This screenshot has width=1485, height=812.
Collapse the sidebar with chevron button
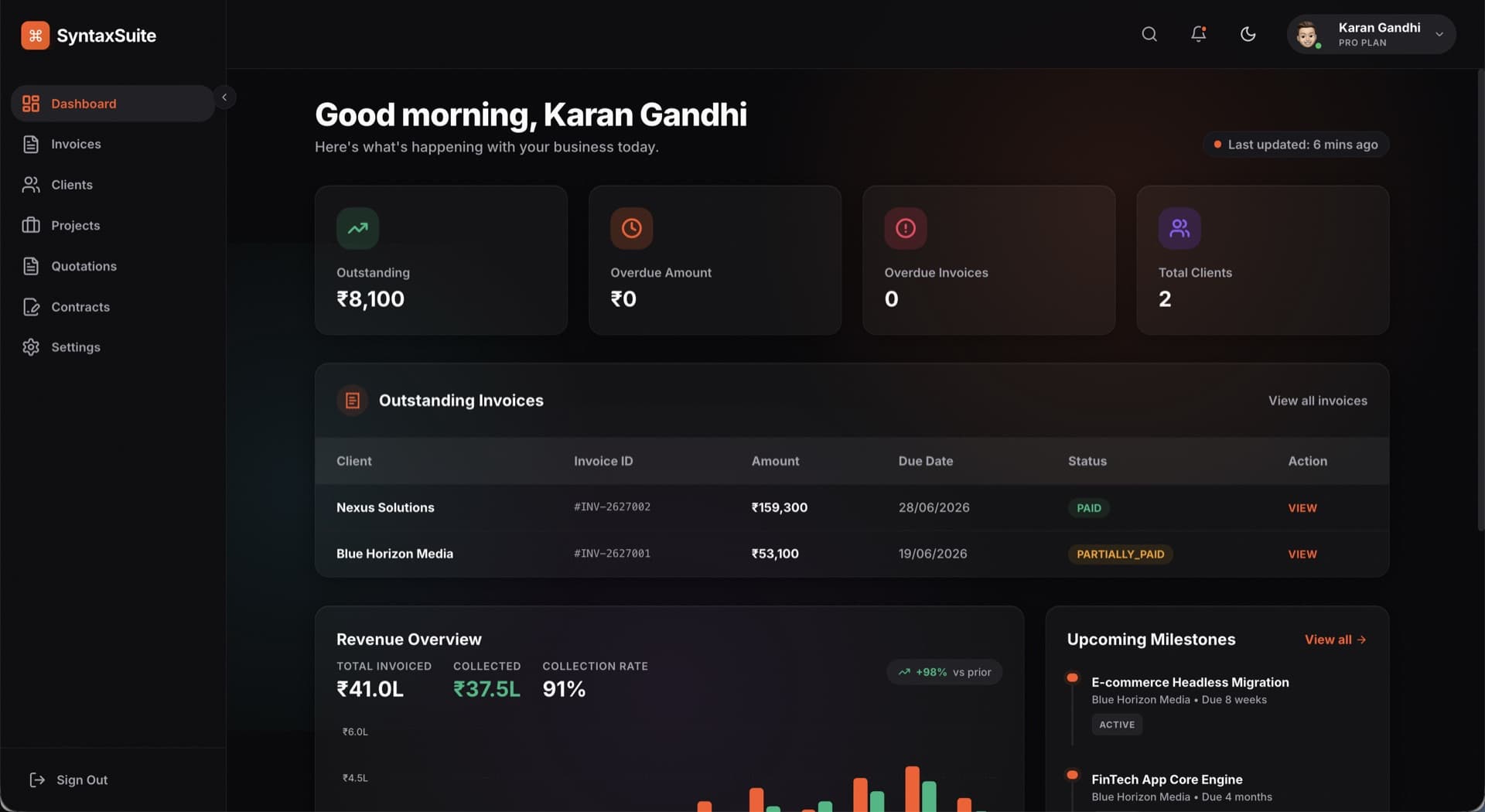[224, 97]
